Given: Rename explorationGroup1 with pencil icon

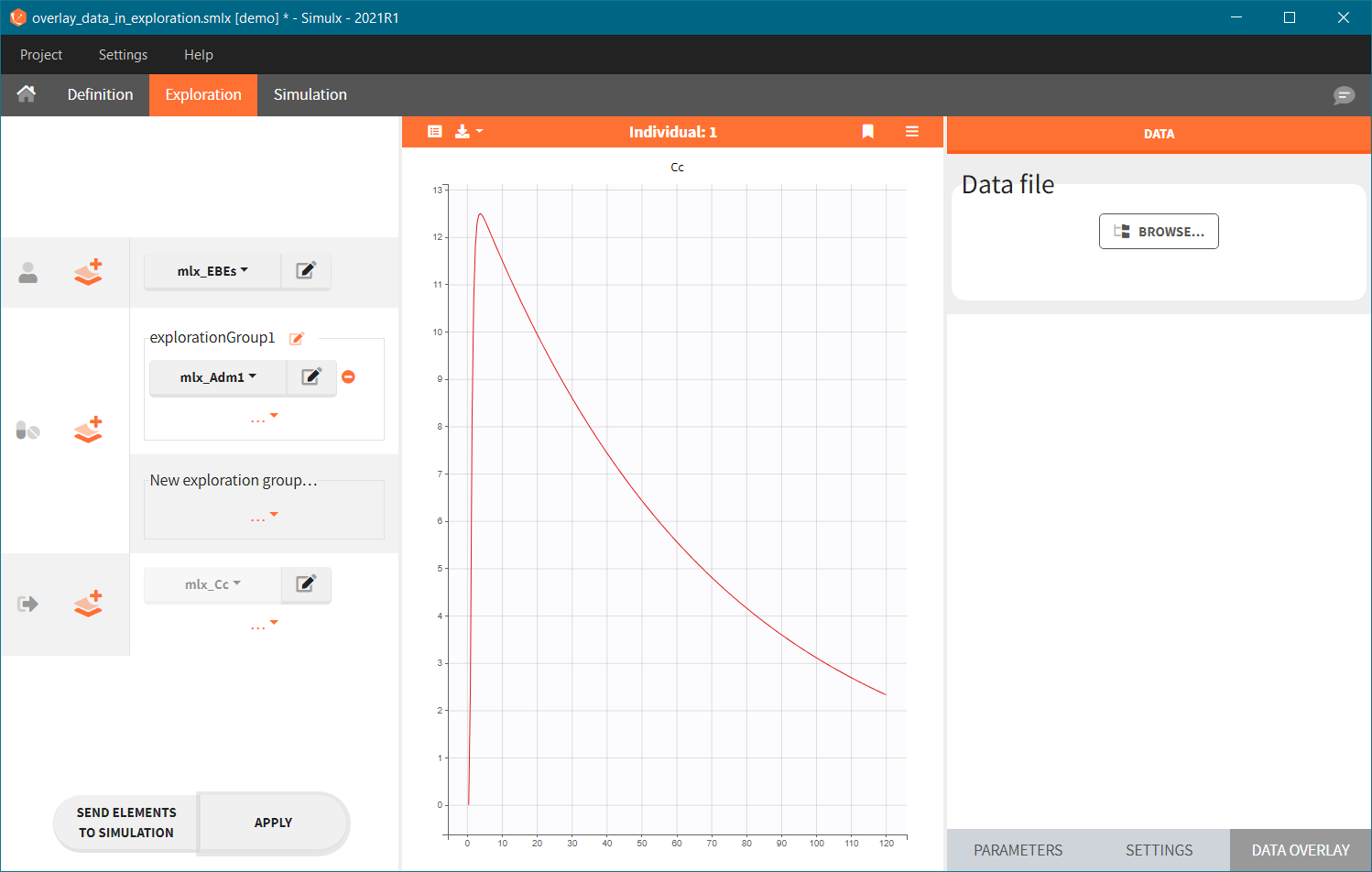Looking at the screenshot, I should click(297, 339).
